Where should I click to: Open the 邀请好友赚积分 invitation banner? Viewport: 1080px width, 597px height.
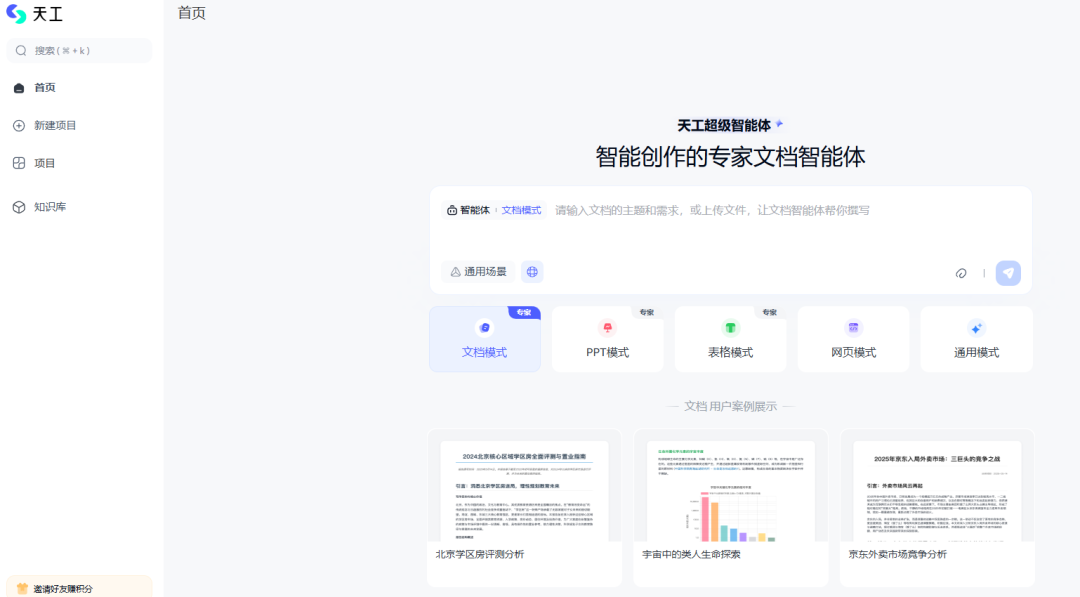tap(79, 587)
